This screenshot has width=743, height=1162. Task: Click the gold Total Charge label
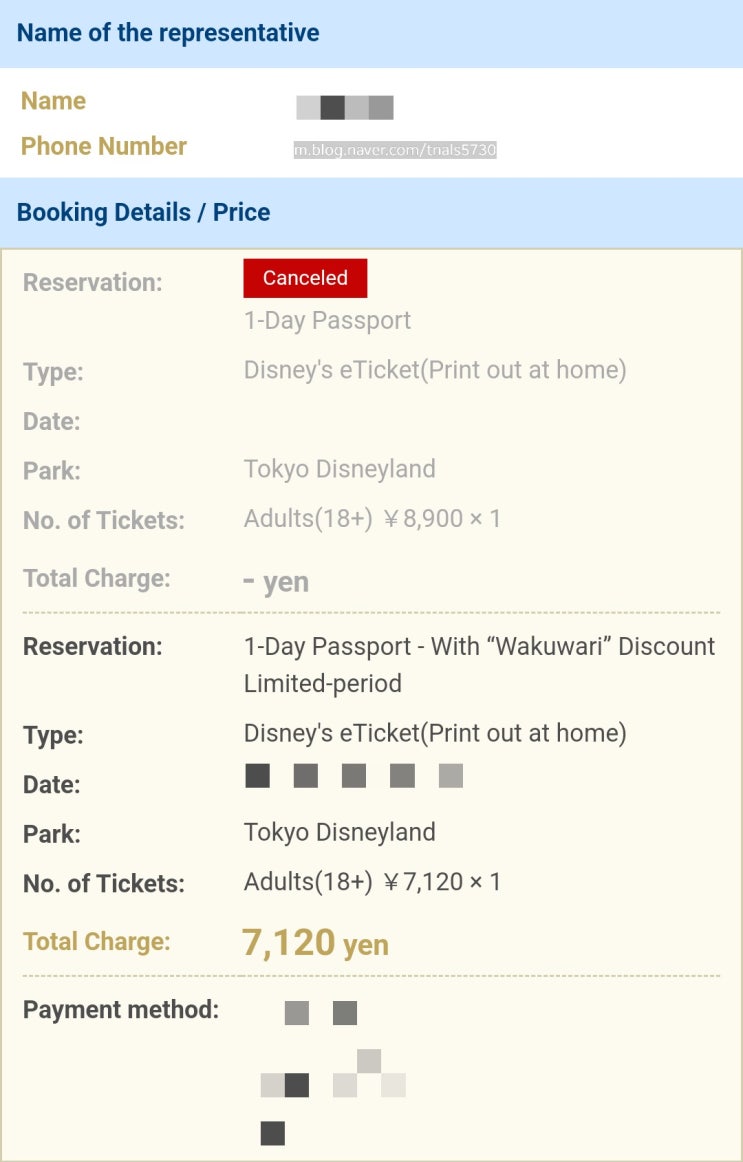(x=96, y=941)
